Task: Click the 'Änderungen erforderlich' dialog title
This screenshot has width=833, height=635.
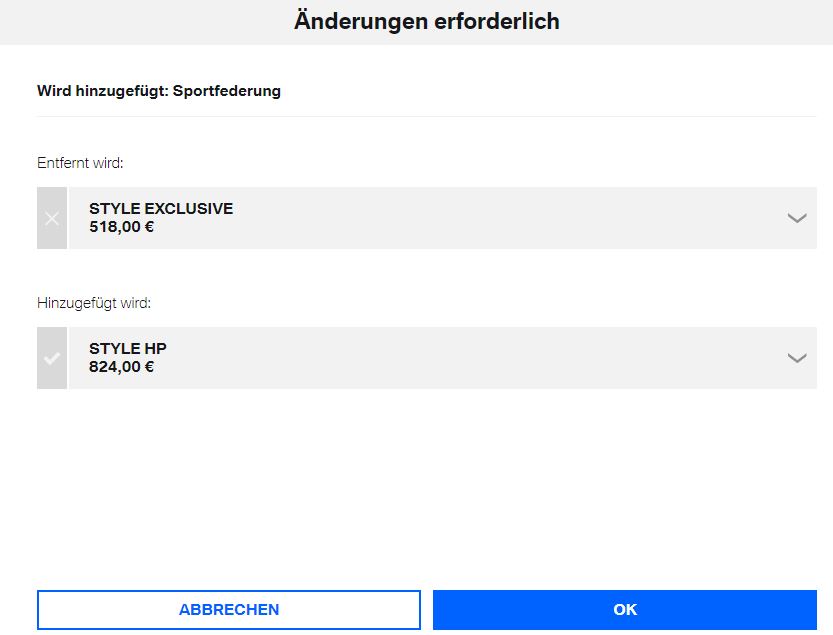Action: click(x=426, y=21)
